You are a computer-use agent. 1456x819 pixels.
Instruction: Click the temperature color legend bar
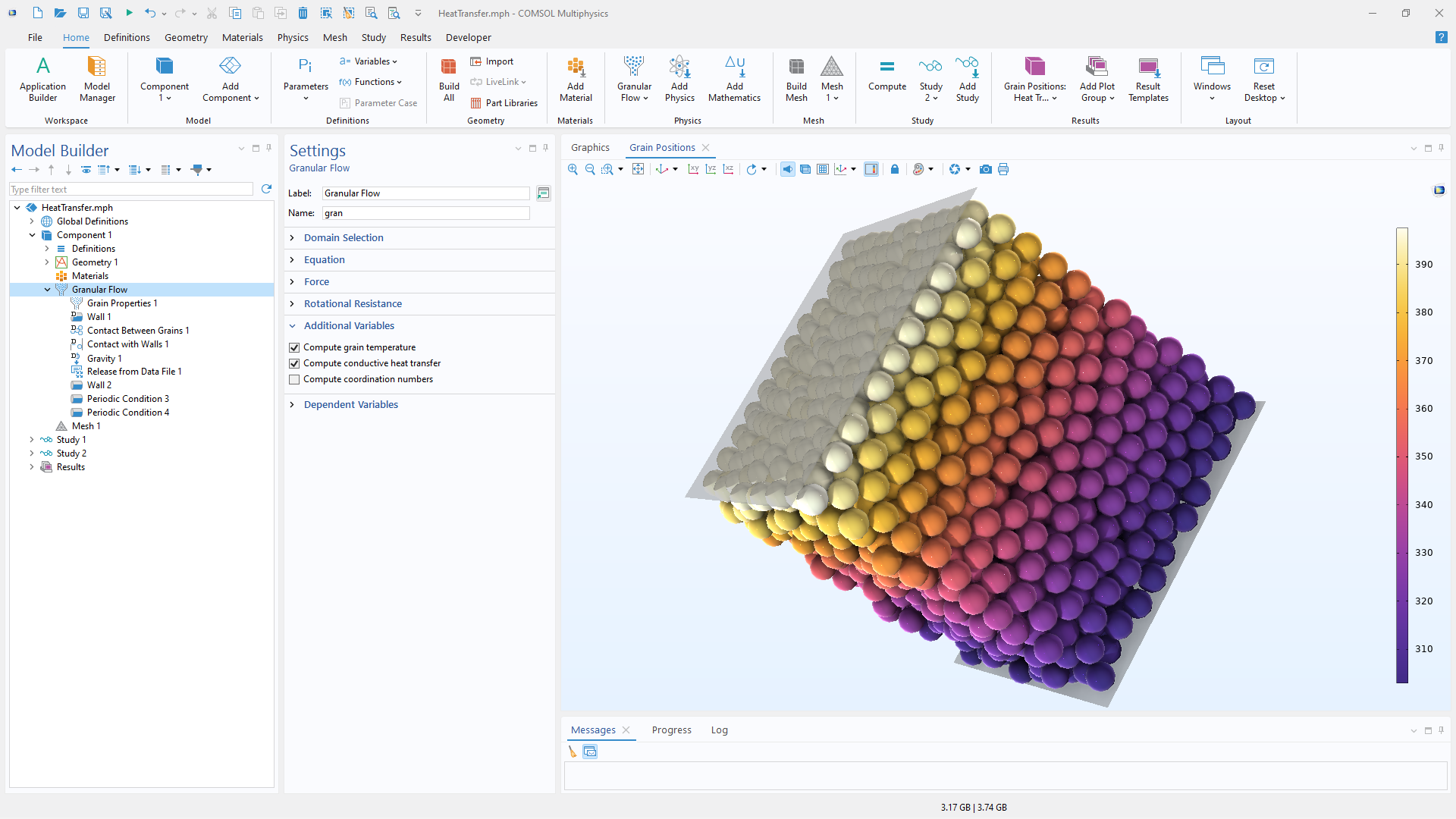[x=1402, y=455]
